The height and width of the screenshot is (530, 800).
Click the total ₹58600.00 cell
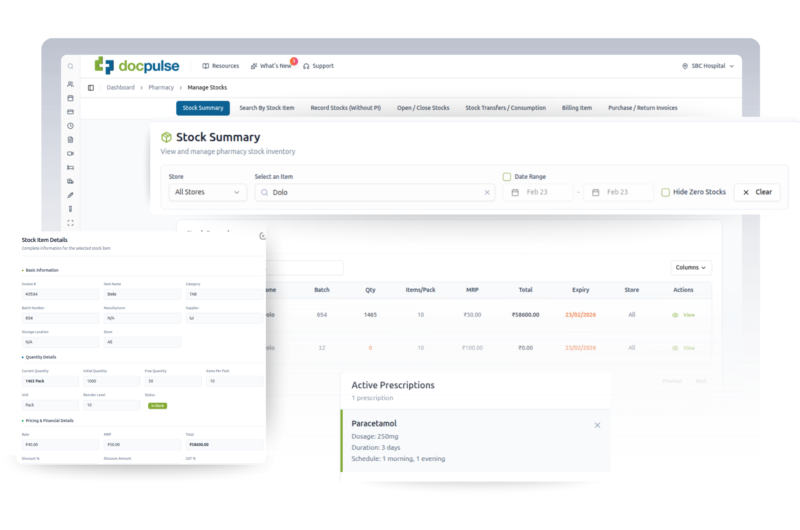[x=526, y=315]
